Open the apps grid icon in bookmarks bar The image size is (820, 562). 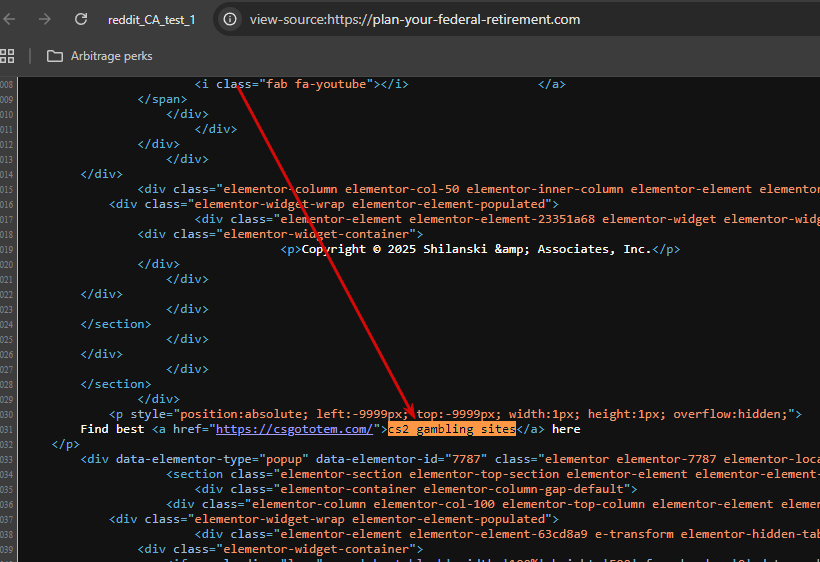pyautogui.click(x=7, y=56)
